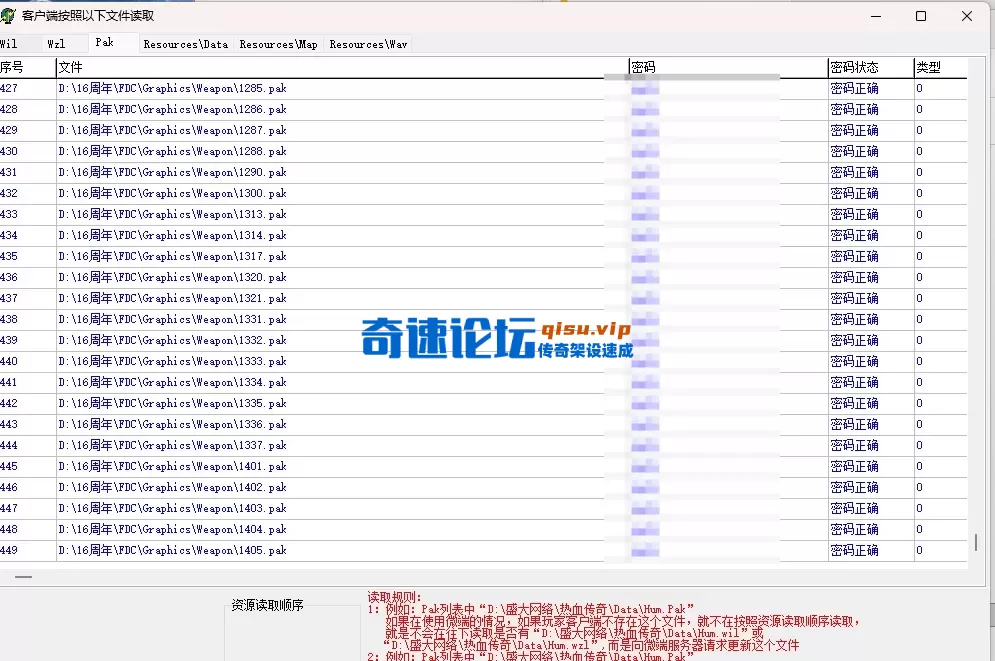Click the 密码 column header

click(x=728, y=67)
